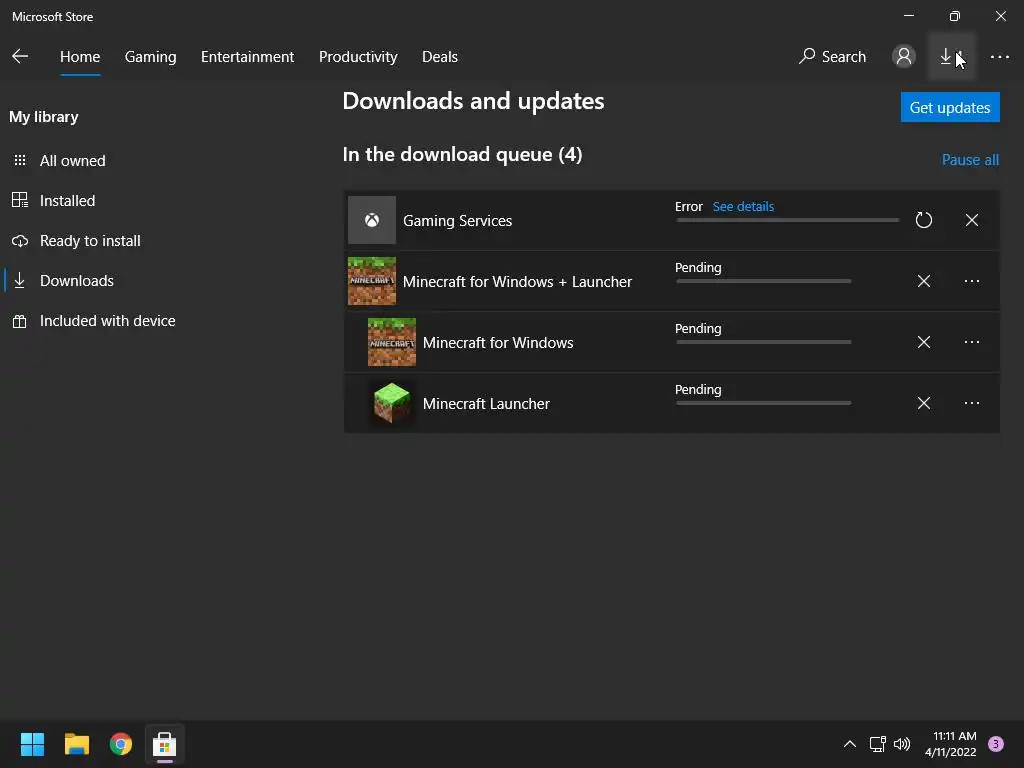
Task: Click Minecraft for Windows + Launcher thumbnail
Action: 372,281
